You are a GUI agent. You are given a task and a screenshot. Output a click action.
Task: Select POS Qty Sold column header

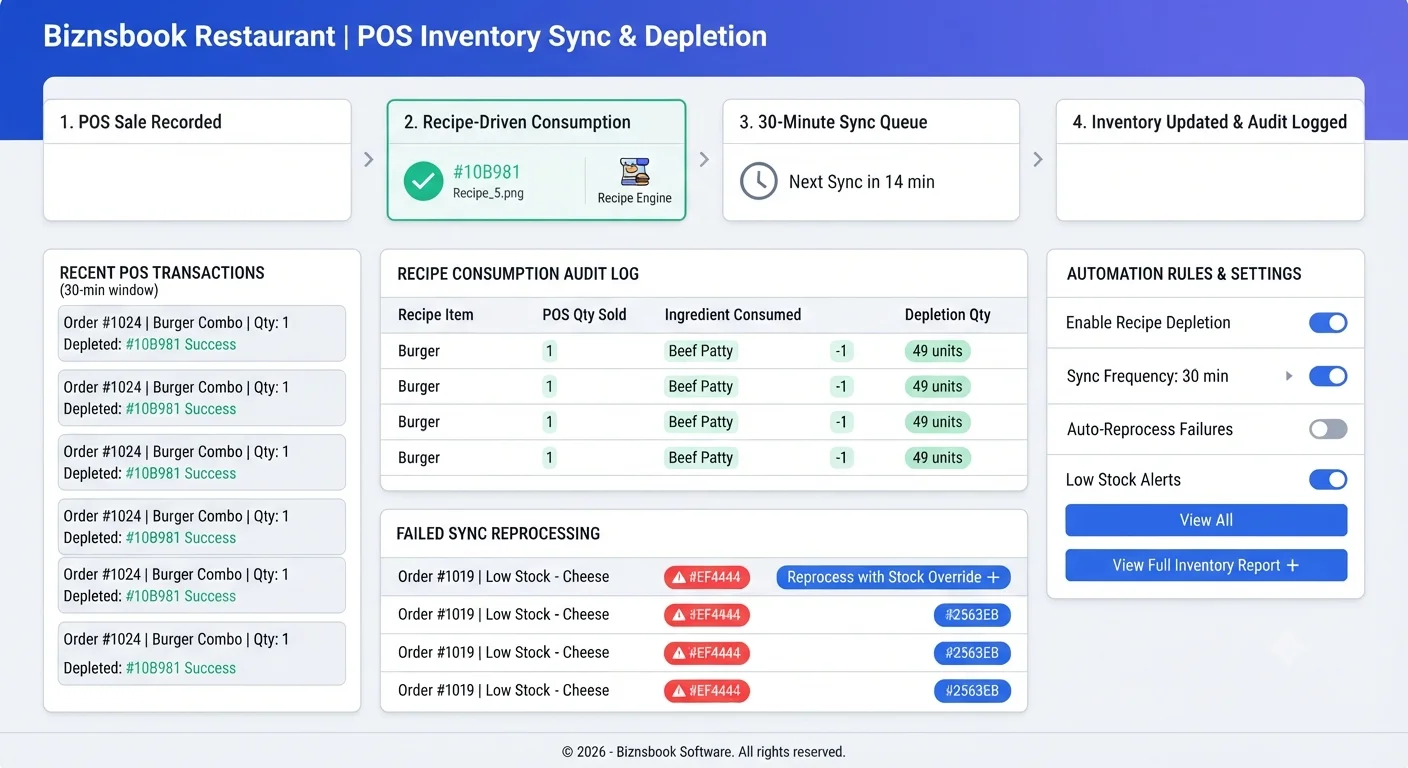[x=584, y=315]
